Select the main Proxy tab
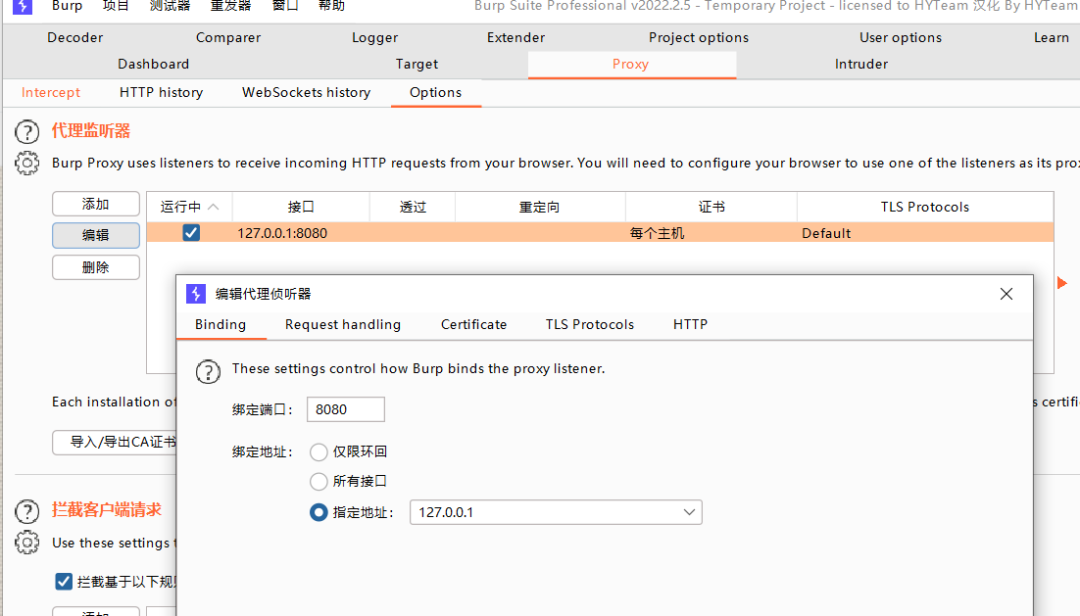Image resolution: width=1080 pixels, height=616 pixels. pyautogui.click(x=631, y=64)
